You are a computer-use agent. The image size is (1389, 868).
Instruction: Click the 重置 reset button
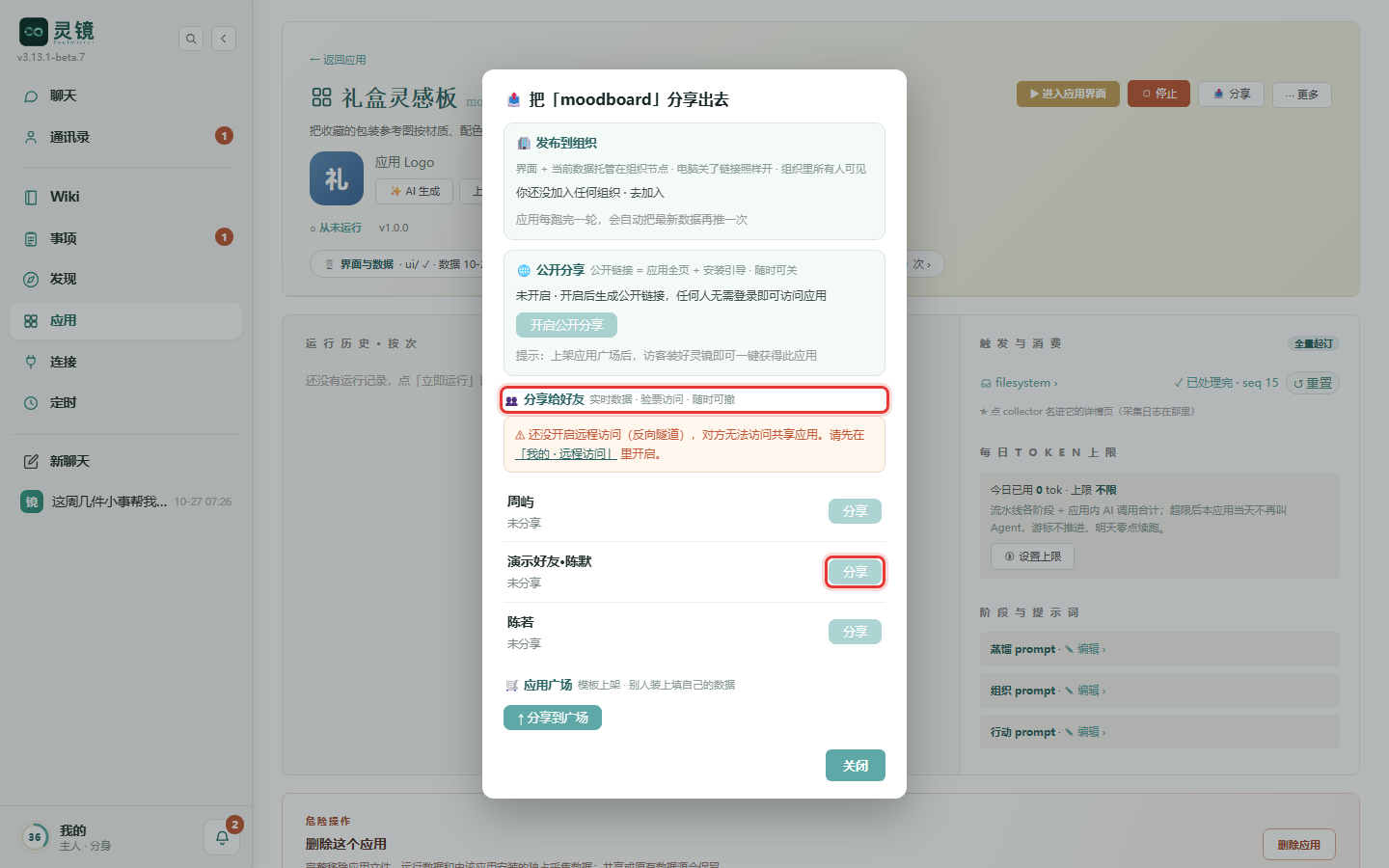click(x=1313, y=383)
